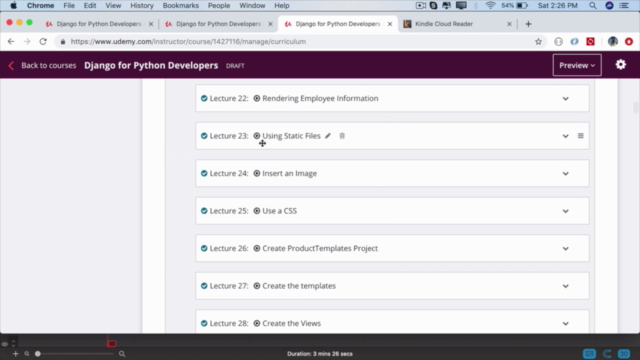Click the edit pencil icon on Lecture 23

click(x=328, y=136)
